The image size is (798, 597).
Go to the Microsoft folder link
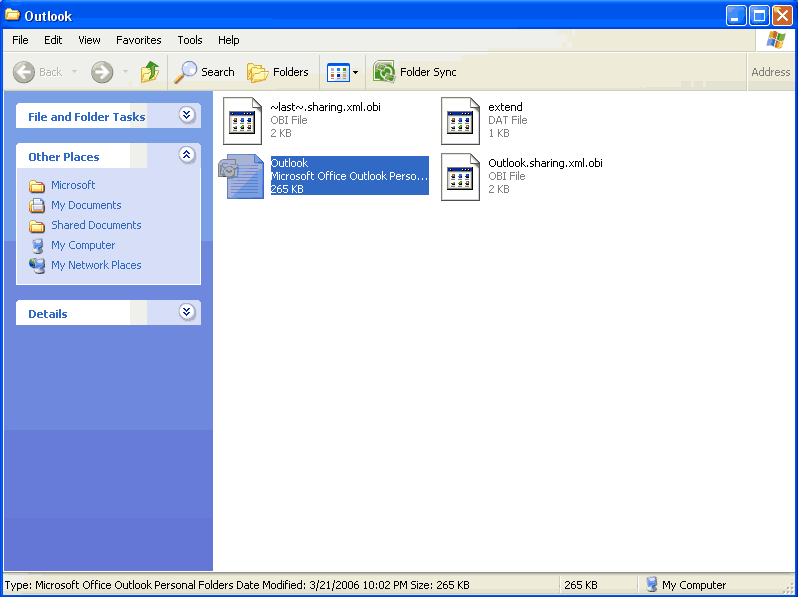[x=73, y=185]
